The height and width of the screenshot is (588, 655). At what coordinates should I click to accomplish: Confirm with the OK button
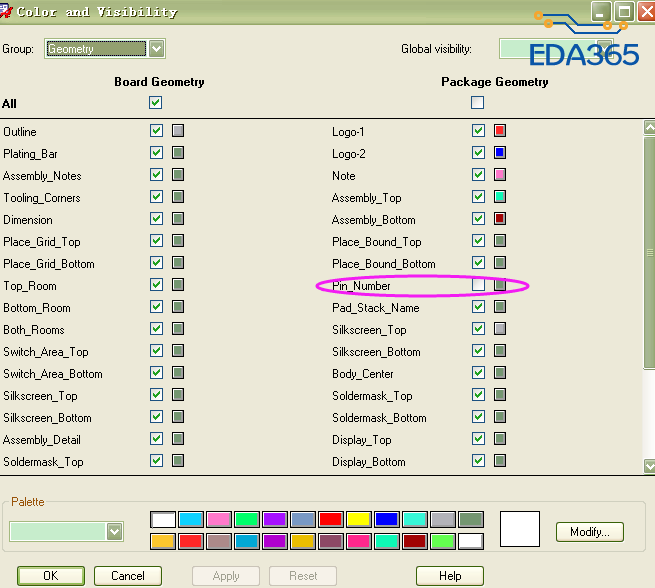pyautogui.click(x=51, y=576)
